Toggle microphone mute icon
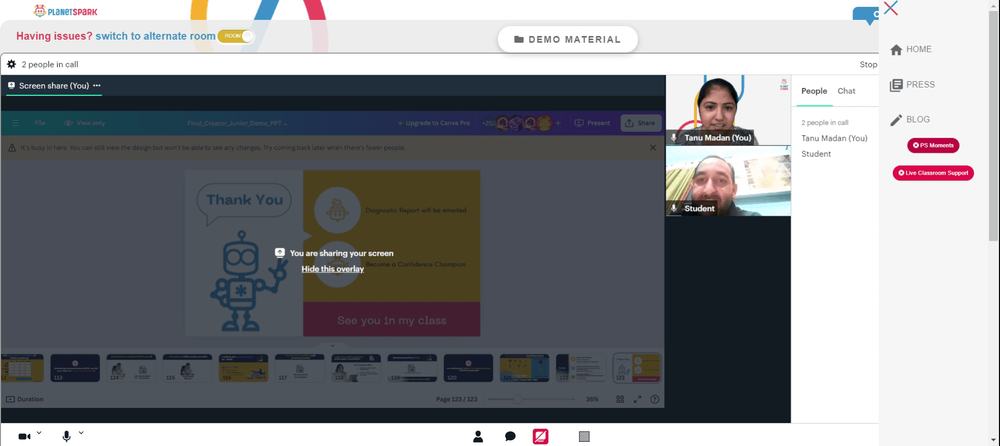The height and width of the screenshot is (446, 1000). (x=66, y=436)
